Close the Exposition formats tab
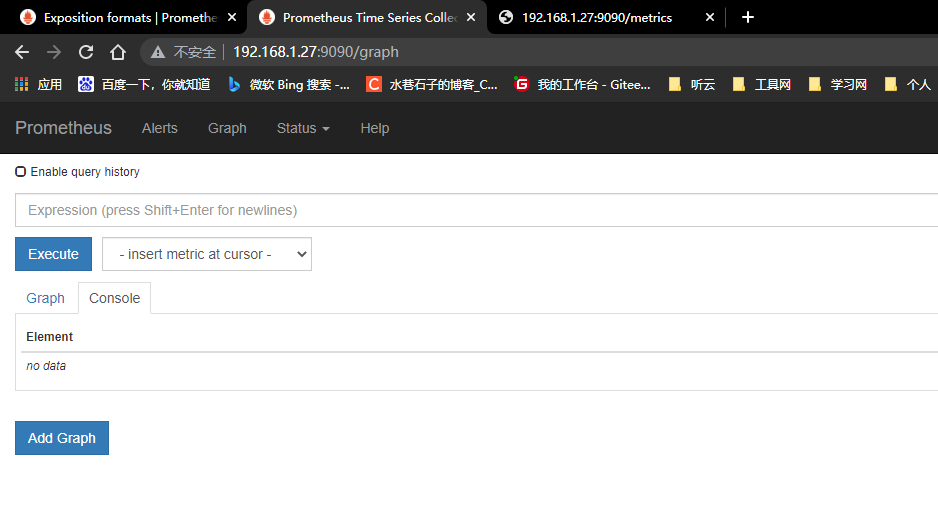 pos(232,17)
